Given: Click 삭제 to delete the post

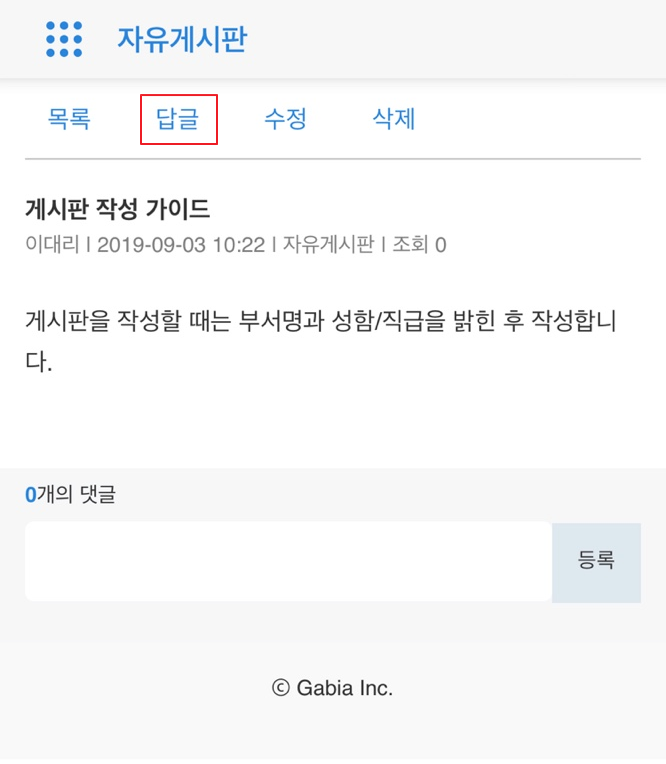Looking at the screenshot, I should (394, 119).
